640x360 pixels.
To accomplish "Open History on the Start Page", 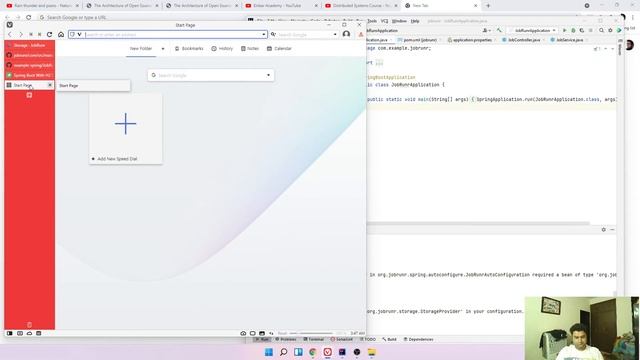I will (222, 49).
